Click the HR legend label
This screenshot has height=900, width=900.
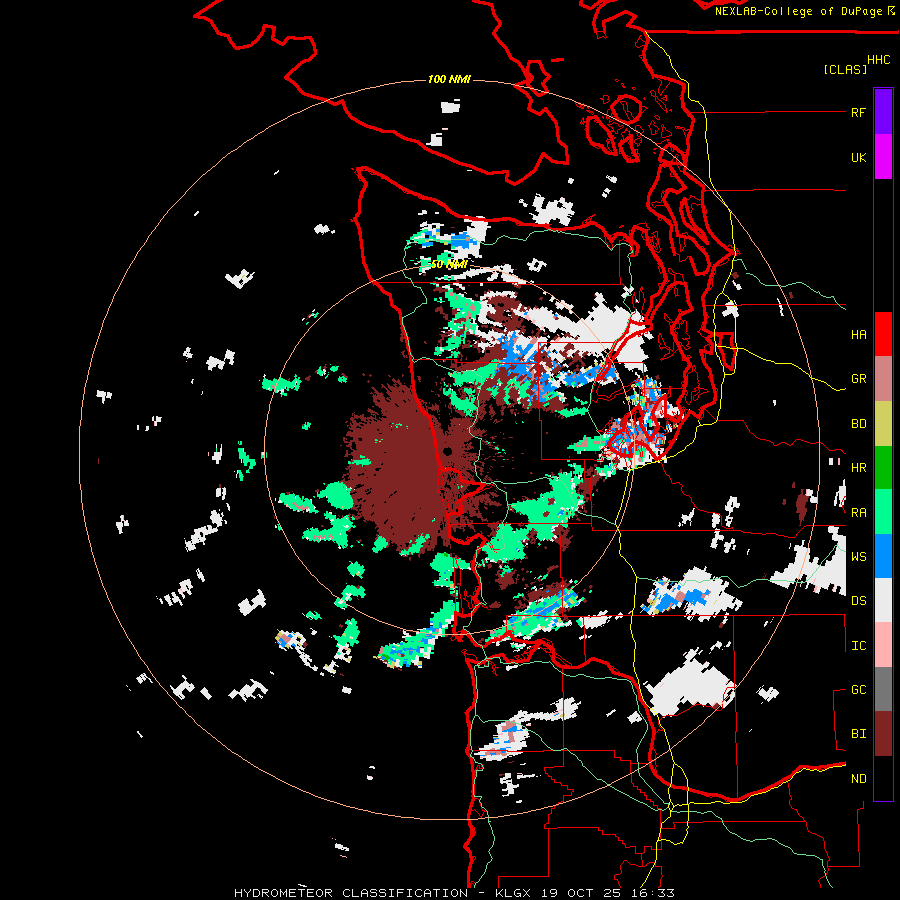pyautogui.click(x=858, y=468)
